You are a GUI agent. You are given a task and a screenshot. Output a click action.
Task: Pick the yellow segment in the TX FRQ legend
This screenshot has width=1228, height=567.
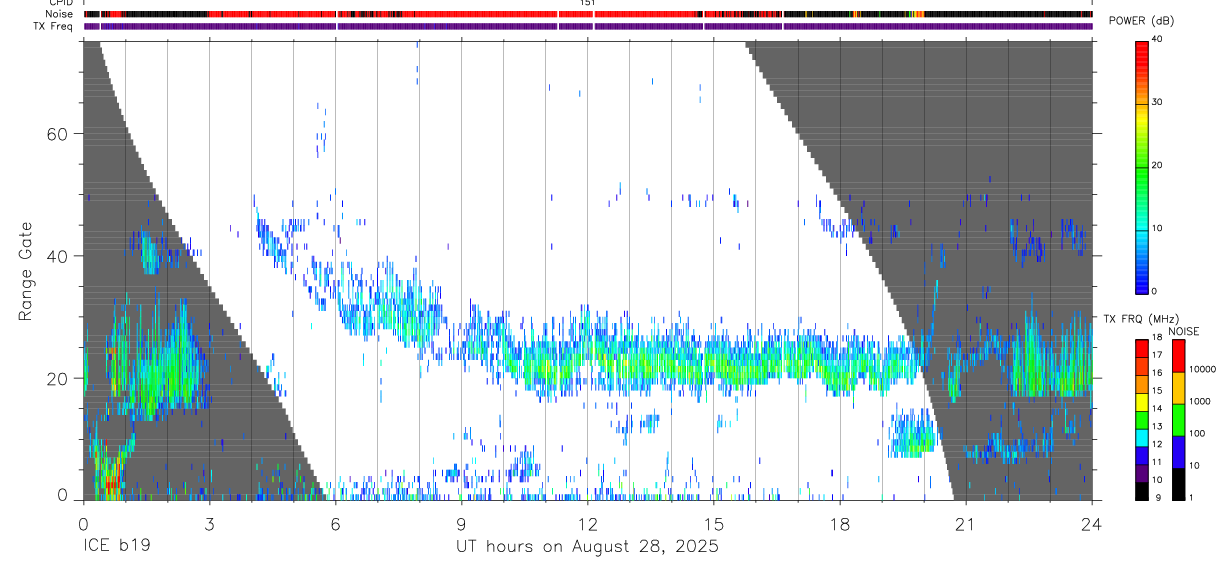point(1142,400)
